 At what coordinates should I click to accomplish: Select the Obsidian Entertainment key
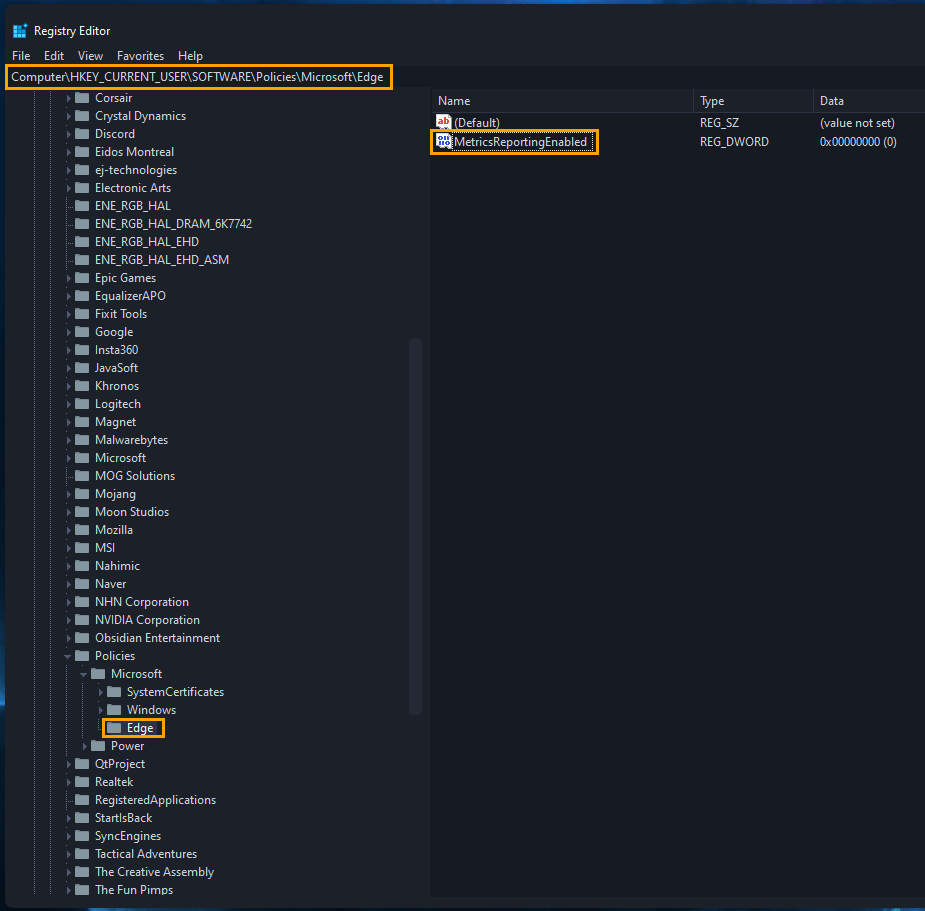click(158, 638)
